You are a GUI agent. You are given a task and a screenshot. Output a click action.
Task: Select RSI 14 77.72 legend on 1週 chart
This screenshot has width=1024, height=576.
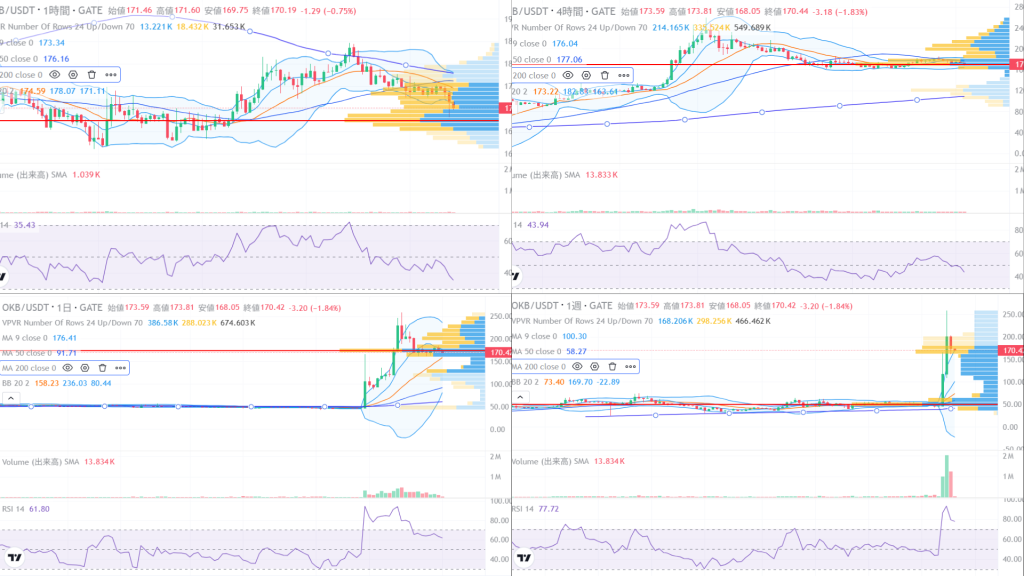(x=536, y=508)
